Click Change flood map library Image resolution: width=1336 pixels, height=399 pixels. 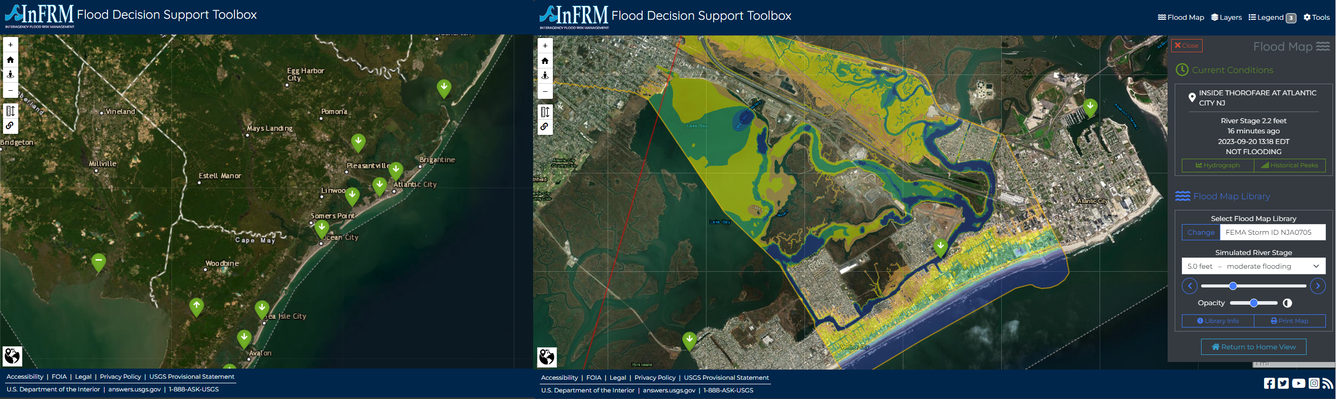[1200, 232]
